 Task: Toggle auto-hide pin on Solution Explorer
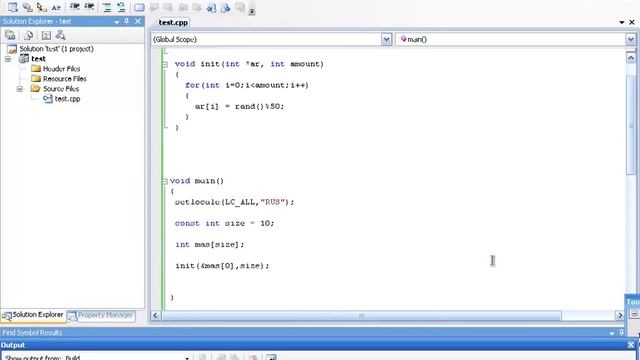coord(127,21)
